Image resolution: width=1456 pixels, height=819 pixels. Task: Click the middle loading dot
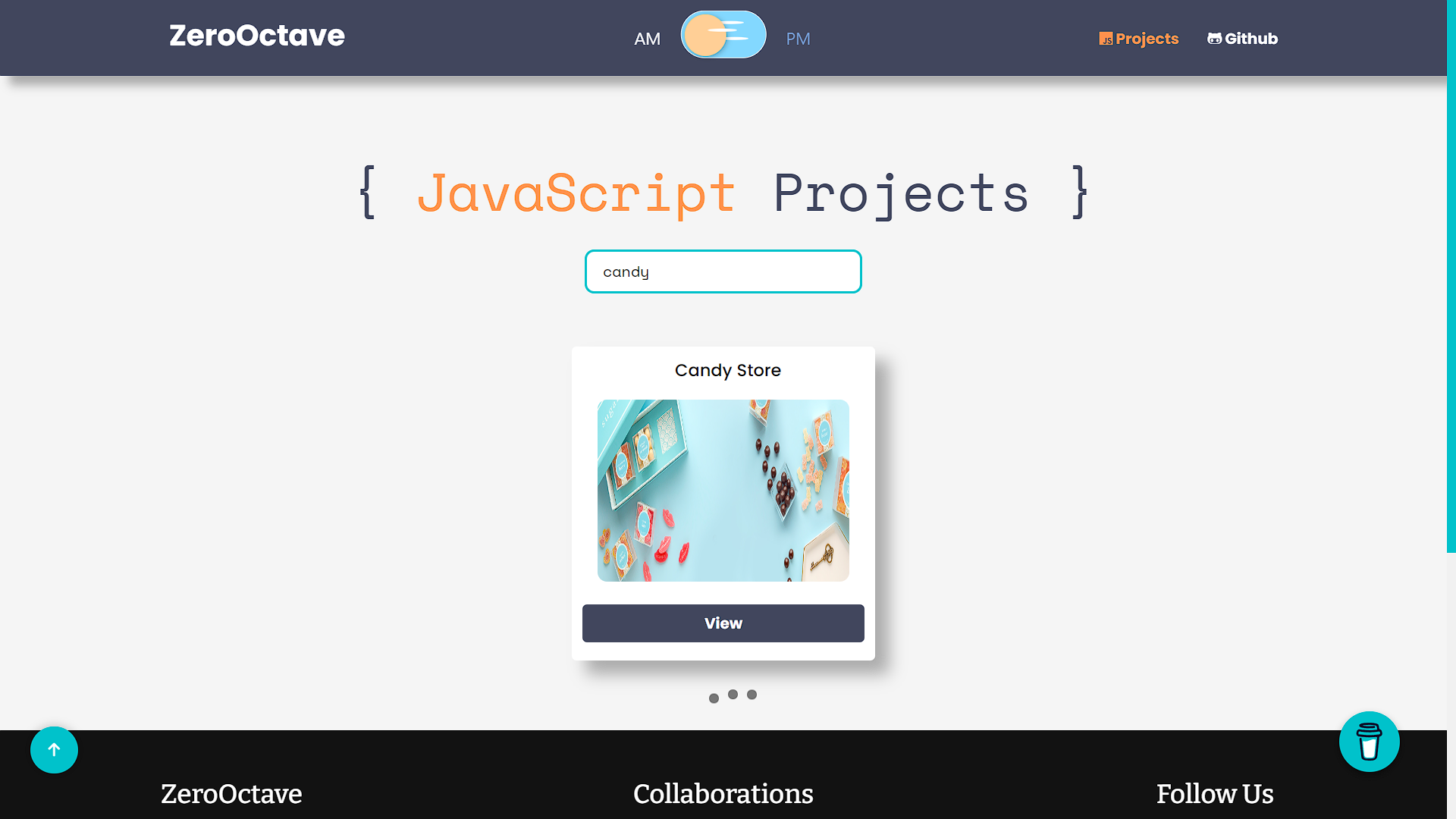click(733, 694)
